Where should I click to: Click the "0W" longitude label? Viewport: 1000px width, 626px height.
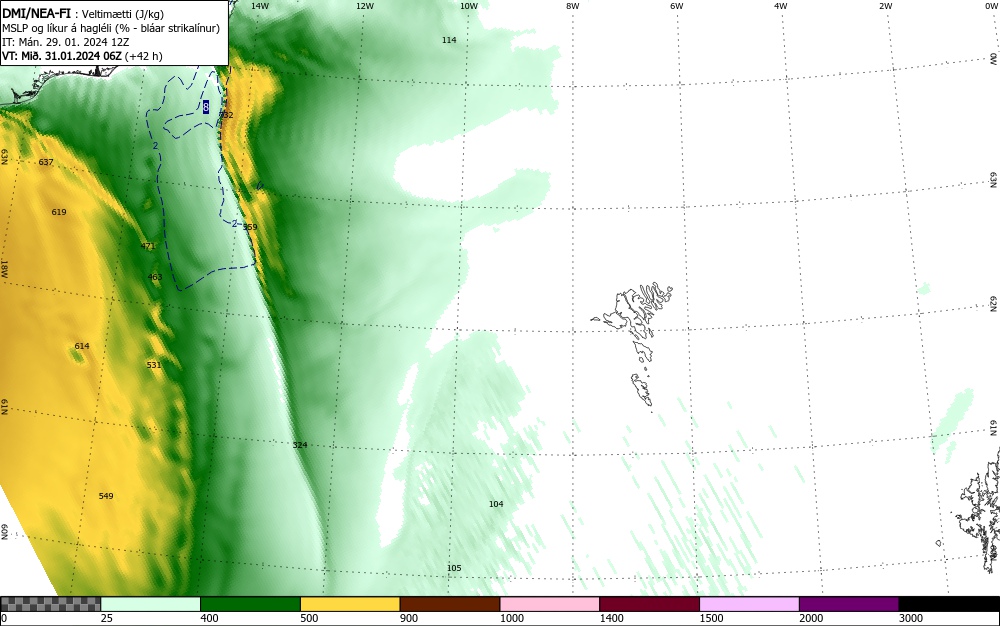tap(990, 6)
